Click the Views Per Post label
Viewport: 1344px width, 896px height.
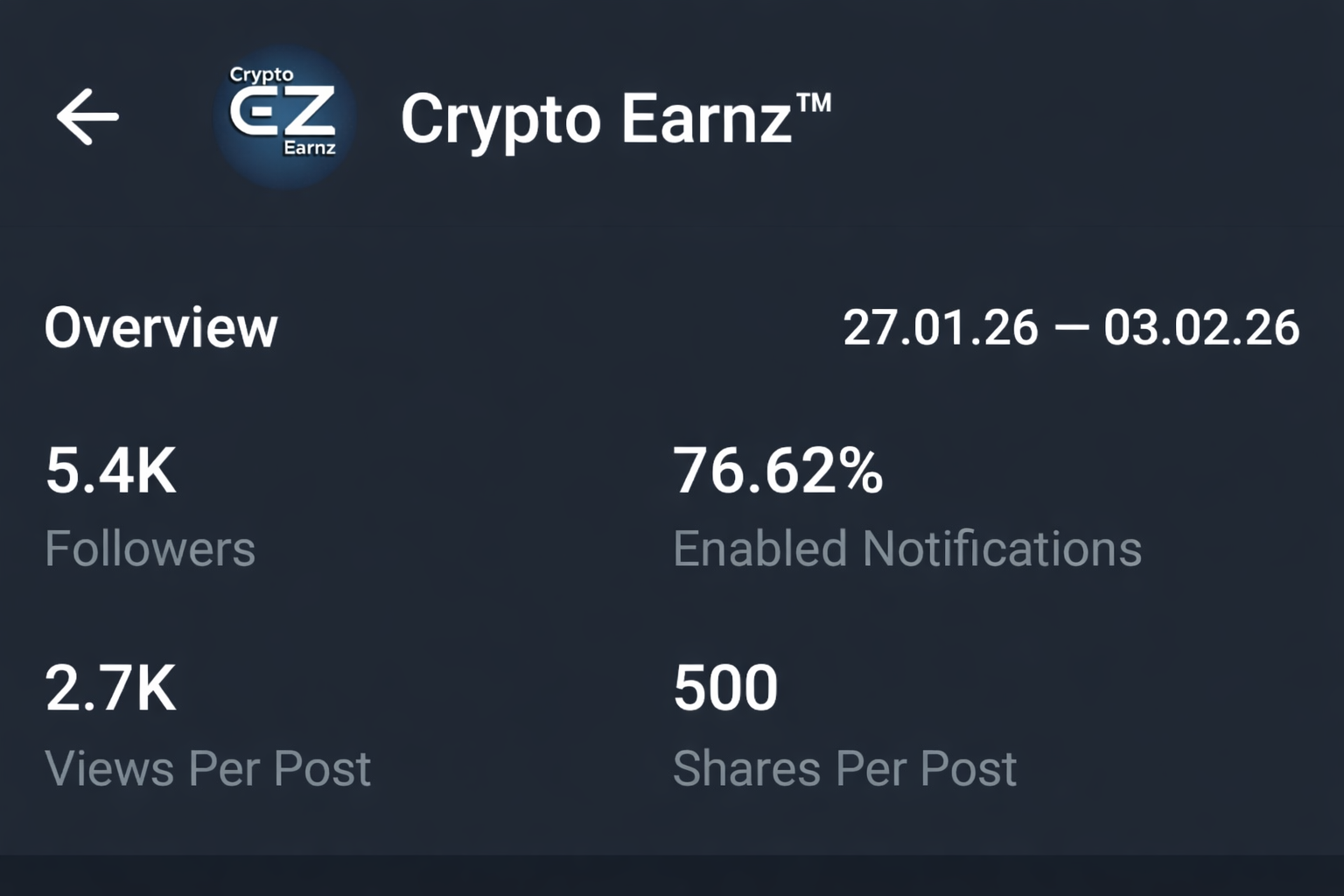[x=209, y=768]
